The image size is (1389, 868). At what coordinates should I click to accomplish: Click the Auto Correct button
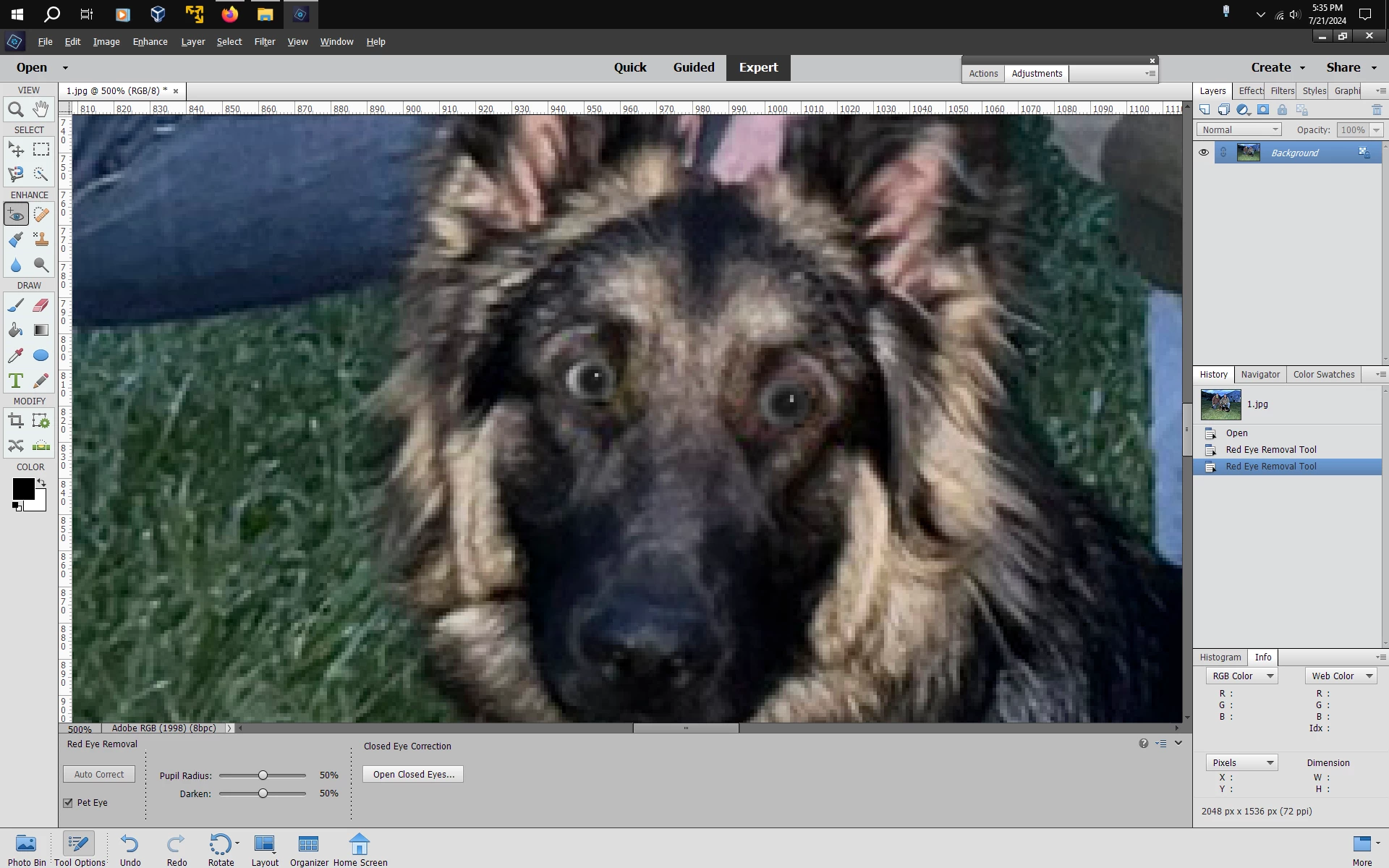pos(99,775)
